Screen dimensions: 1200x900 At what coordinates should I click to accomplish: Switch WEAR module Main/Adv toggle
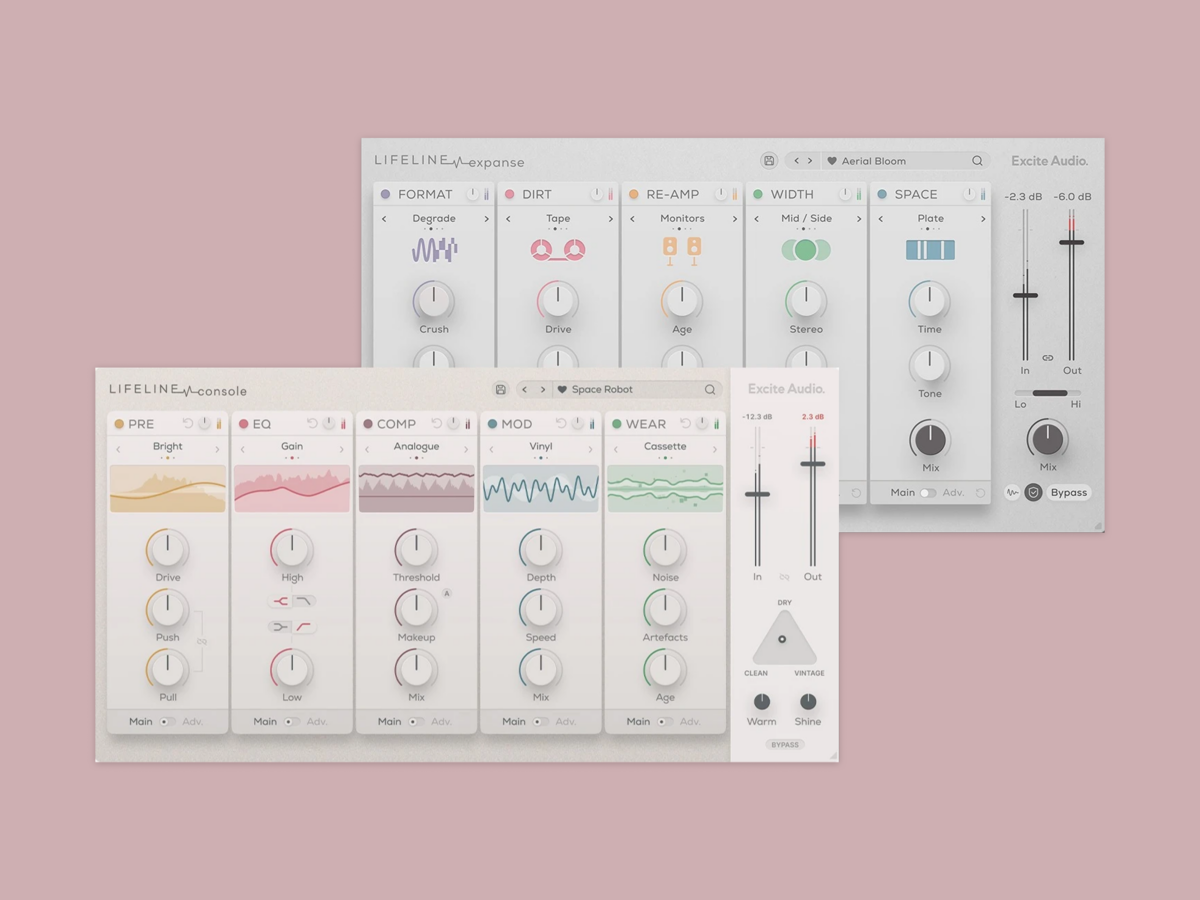tap(665, 722)
